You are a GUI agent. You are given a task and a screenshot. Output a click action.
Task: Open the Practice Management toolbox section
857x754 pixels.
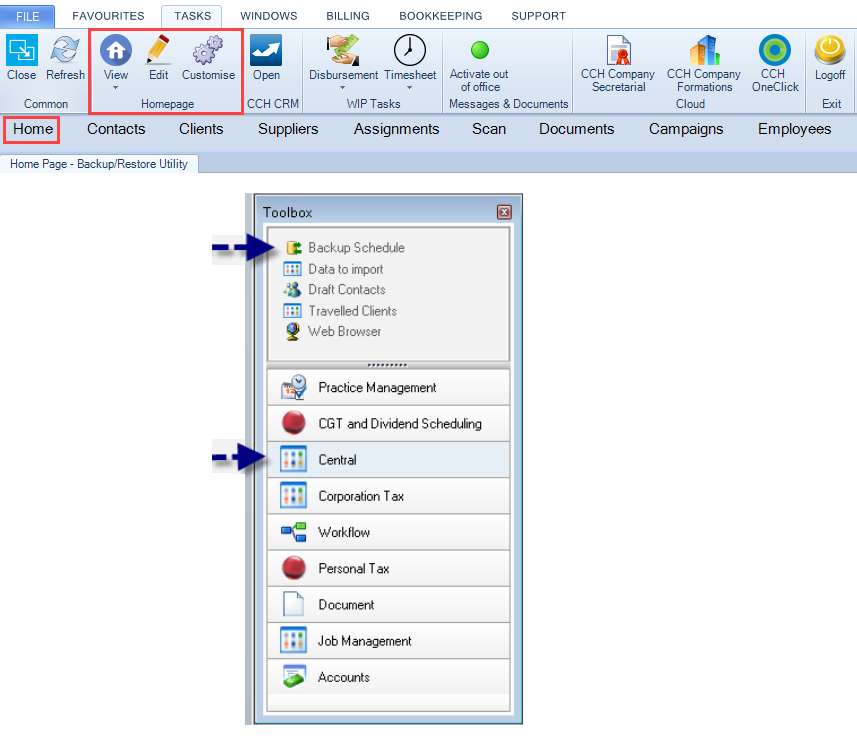(x=388, y=387)
